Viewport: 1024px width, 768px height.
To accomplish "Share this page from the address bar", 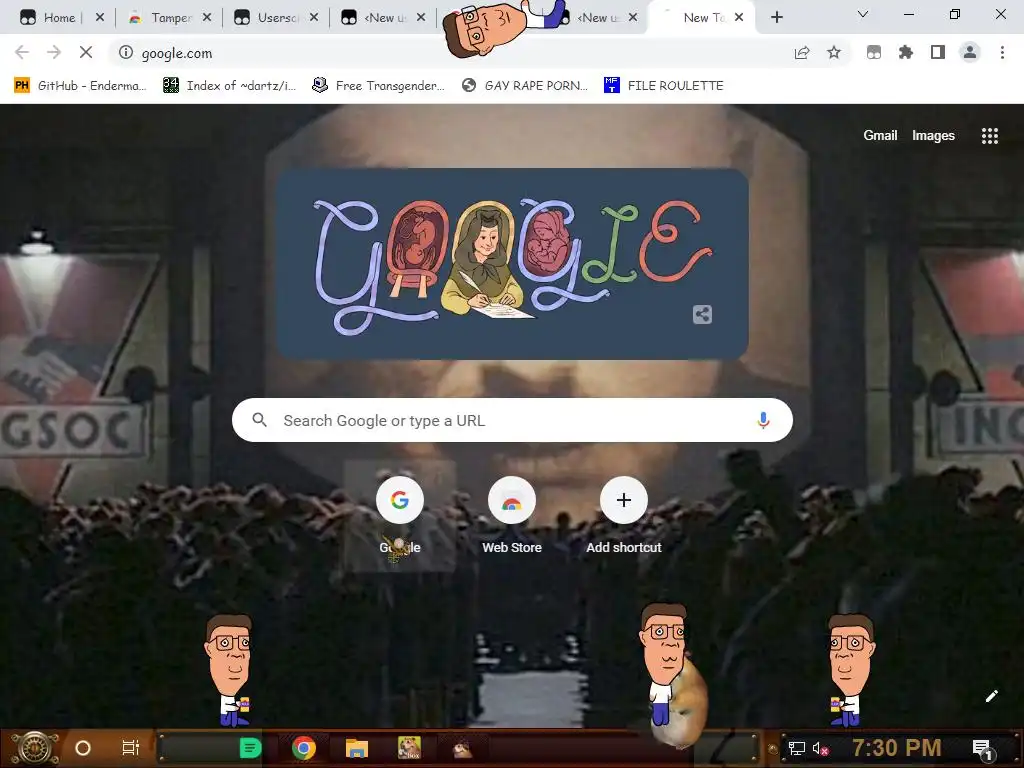I will click(x=802, y=52).
